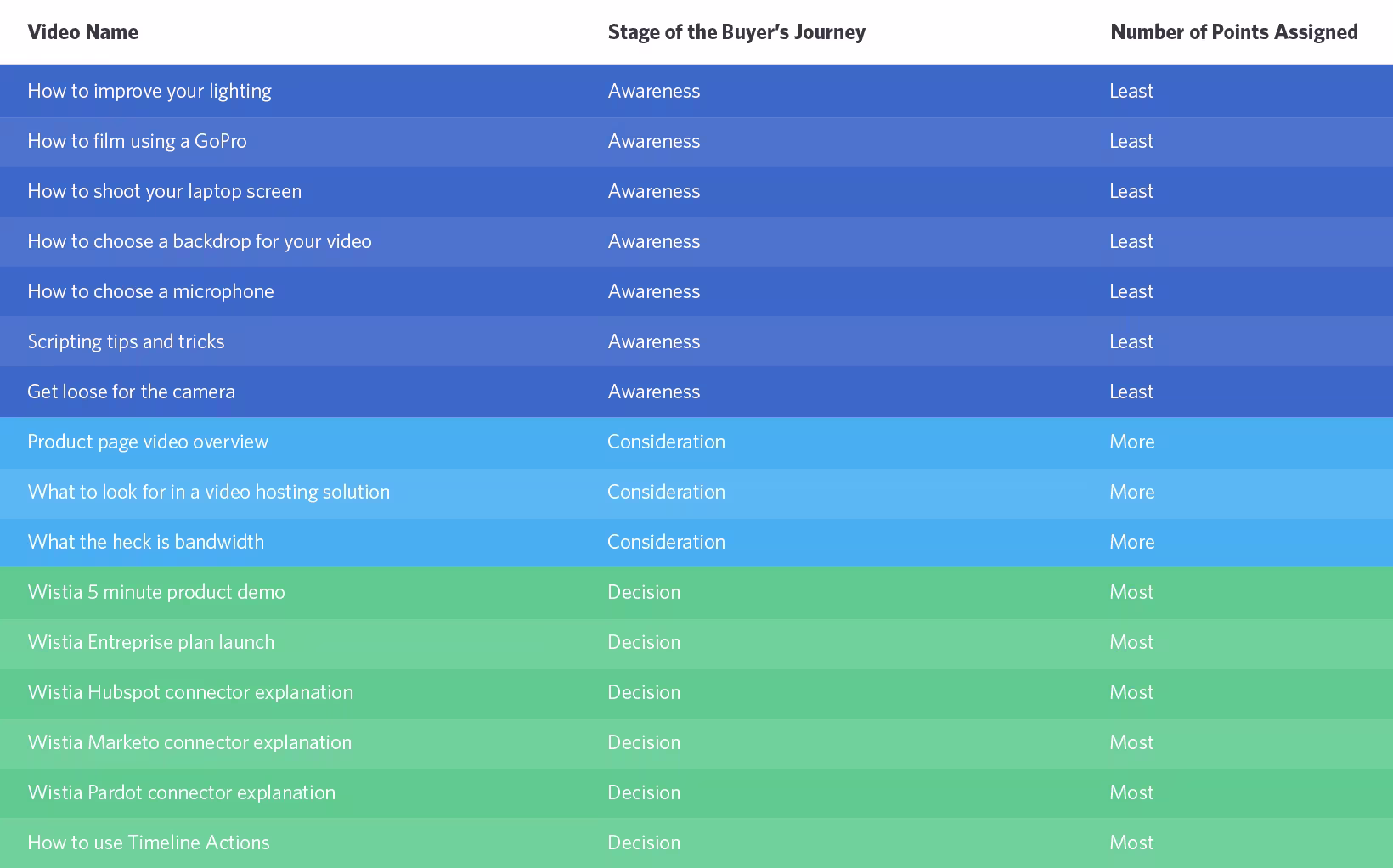
Task: Click the "Number of Points Assigned" header
Action: 1234,32
